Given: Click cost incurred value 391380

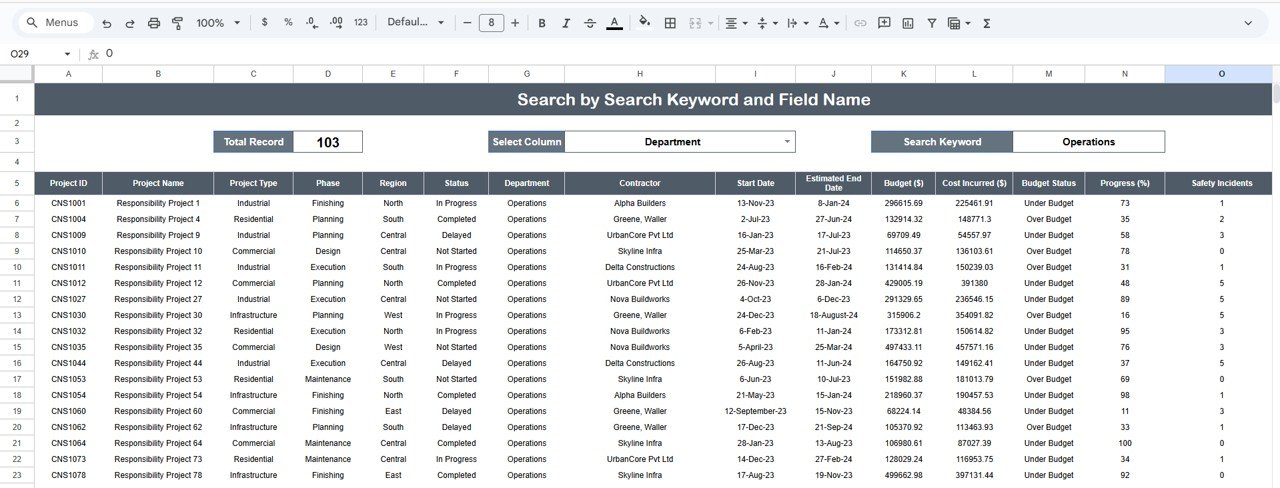Looking at the screenshot, I should click(x=974, y=283).
